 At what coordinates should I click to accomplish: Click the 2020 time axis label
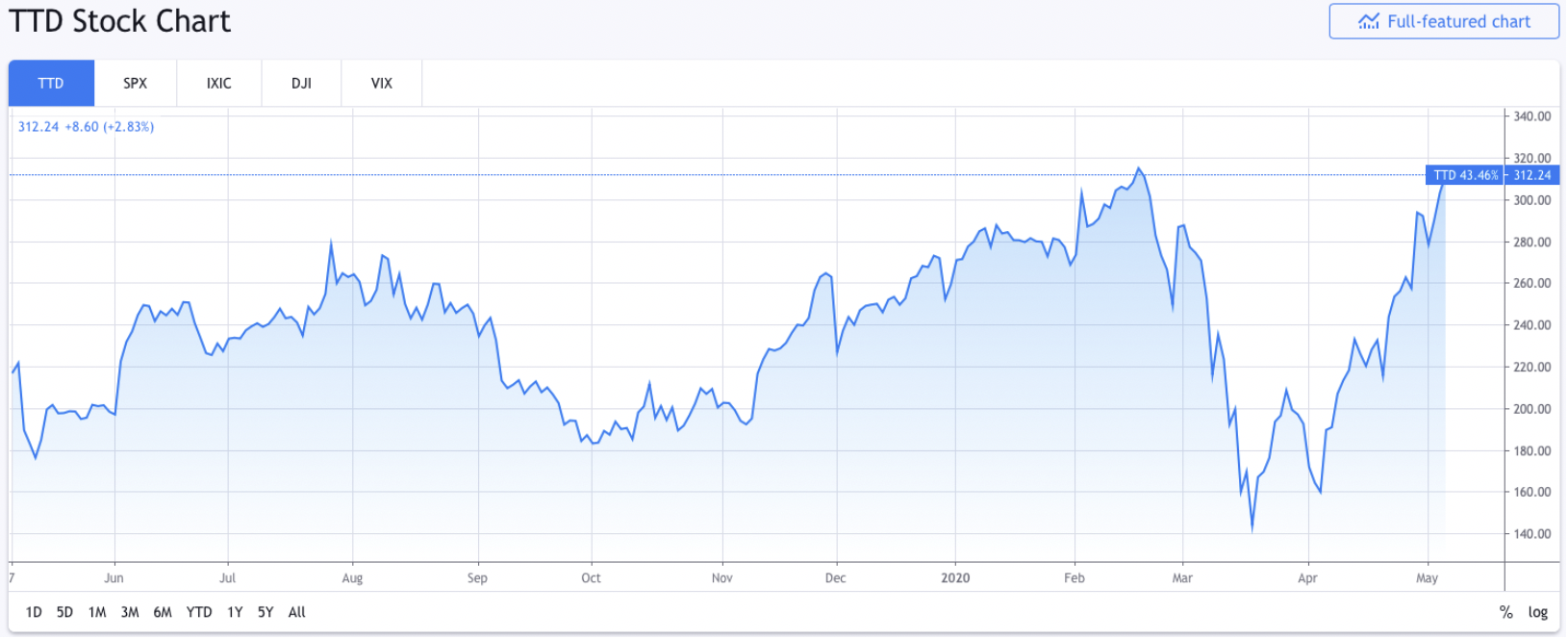[x=955, y=578]
